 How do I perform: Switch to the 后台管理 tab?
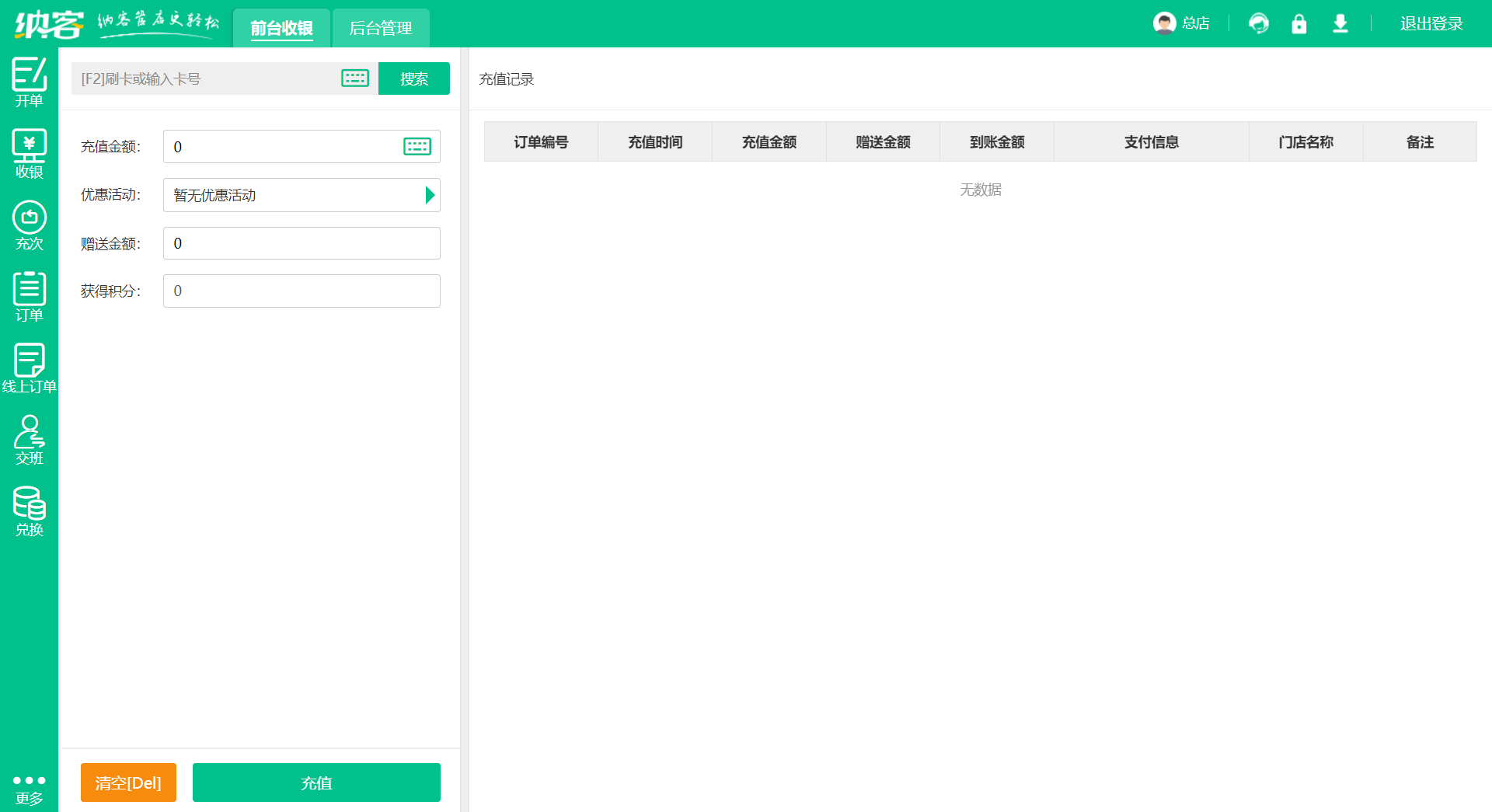pyautogui.click(x=380, y=28)
